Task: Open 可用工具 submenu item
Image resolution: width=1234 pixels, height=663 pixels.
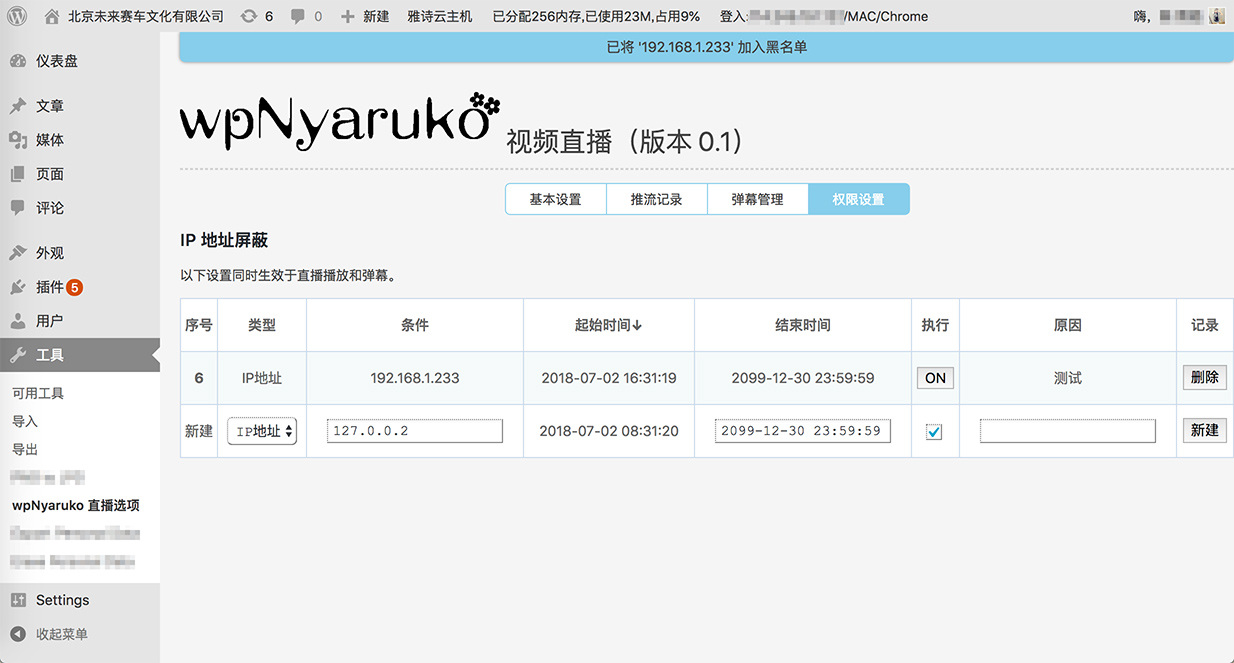Action: 38,394
